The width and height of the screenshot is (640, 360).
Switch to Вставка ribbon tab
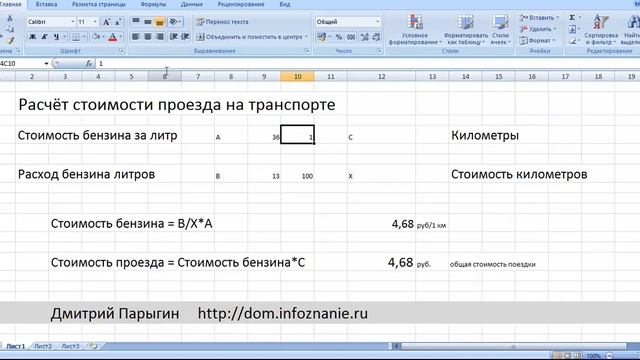[46, 4]
